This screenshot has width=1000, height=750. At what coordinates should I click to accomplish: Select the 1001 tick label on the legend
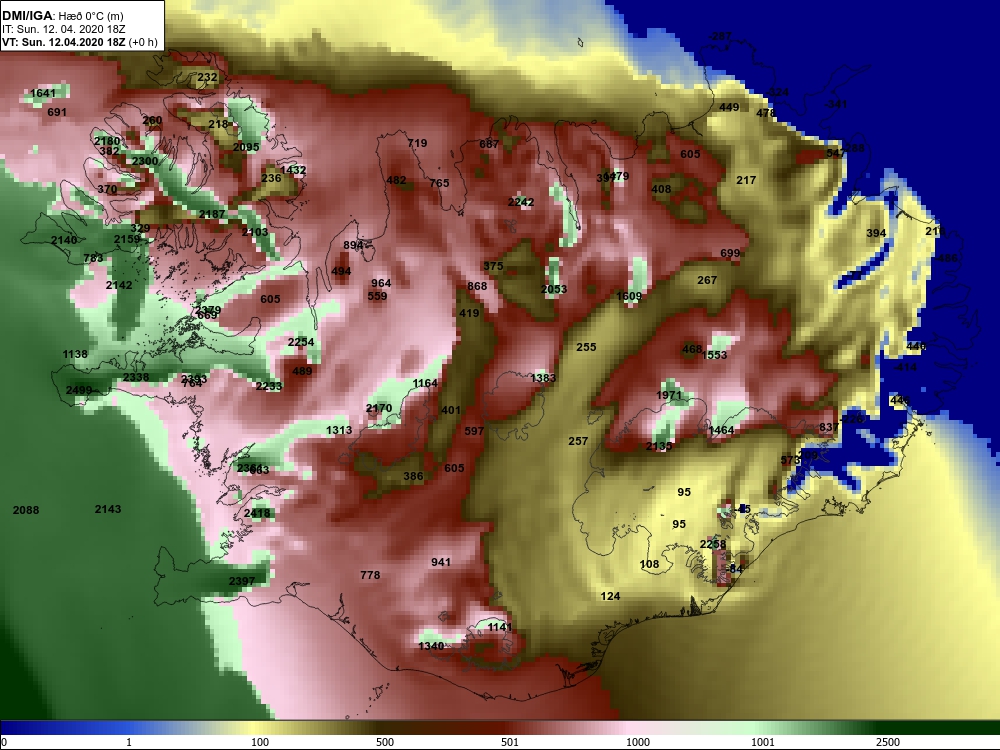tap(763, 742)
